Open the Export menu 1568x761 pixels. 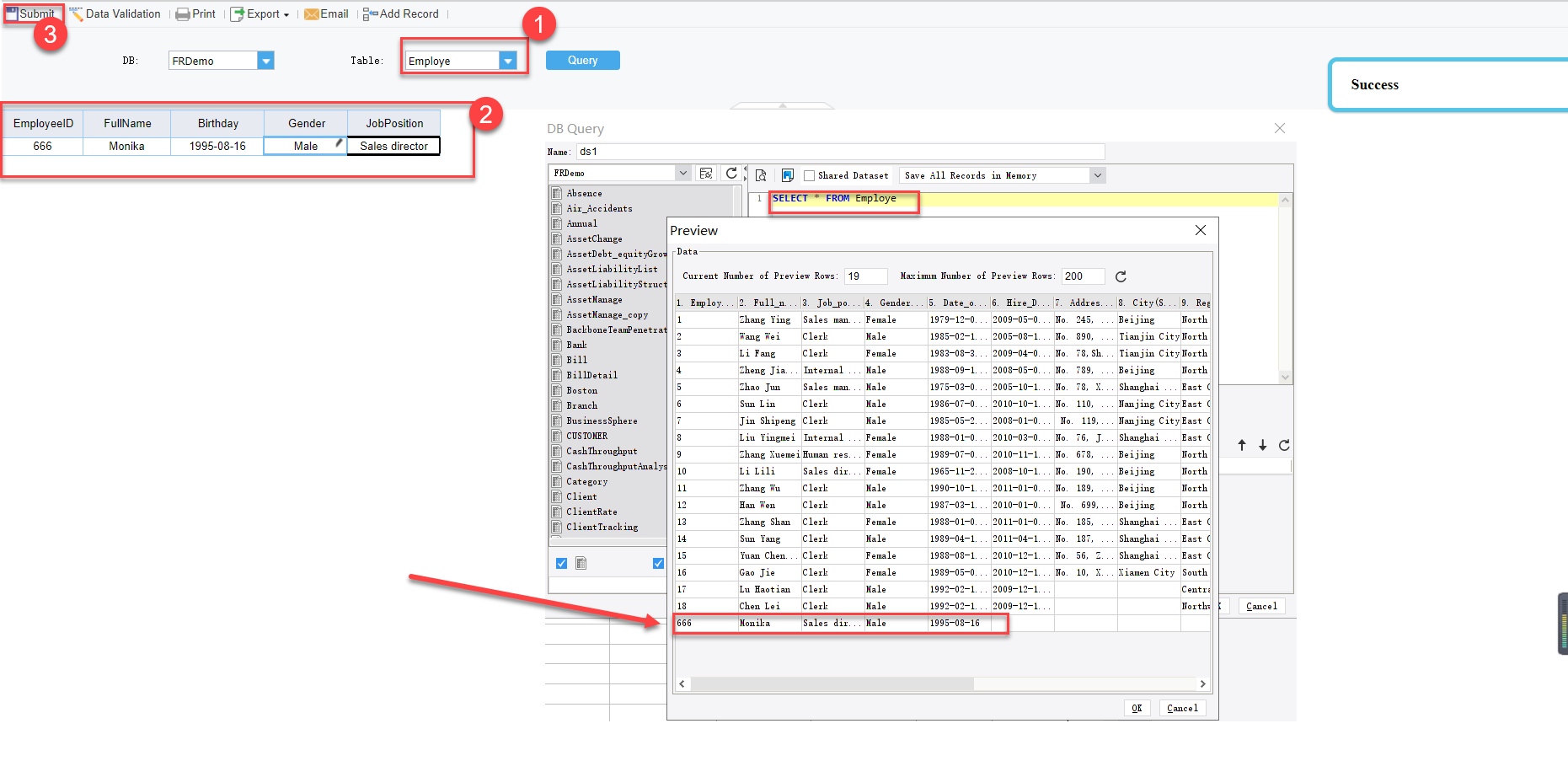[260, 13]
